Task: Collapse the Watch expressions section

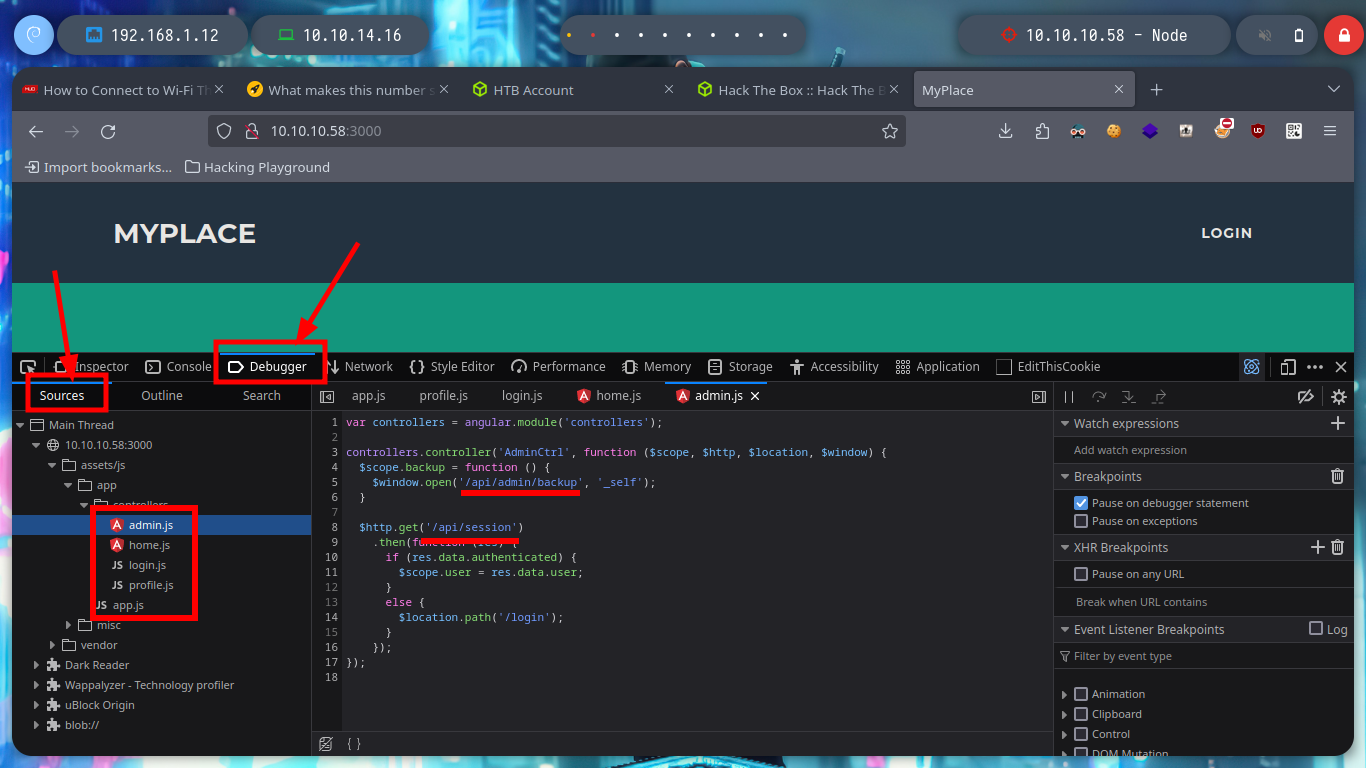Action: (1065, 424)
